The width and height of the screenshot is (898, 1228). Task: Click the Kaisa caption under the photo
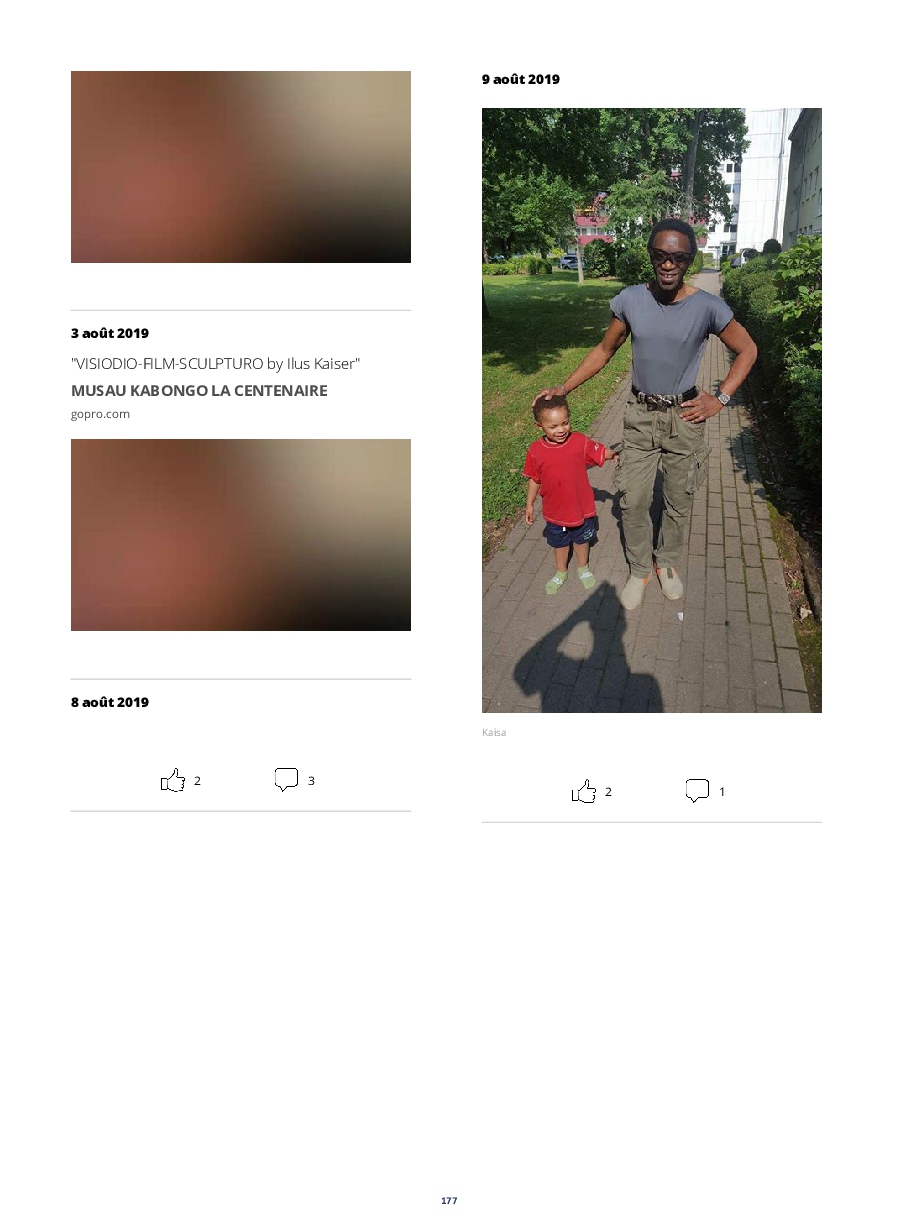click(494, 732)
